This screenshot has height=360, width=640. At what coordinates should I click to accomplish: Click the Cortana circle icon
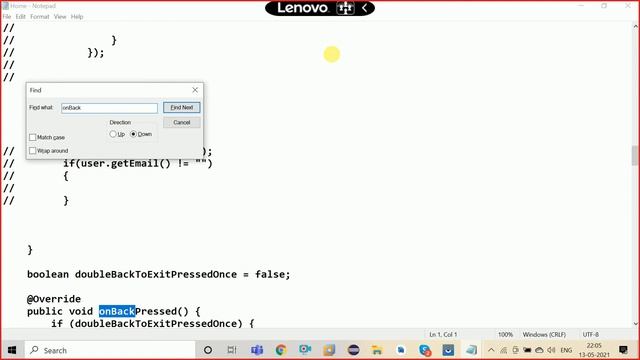(x=208, y=350)
